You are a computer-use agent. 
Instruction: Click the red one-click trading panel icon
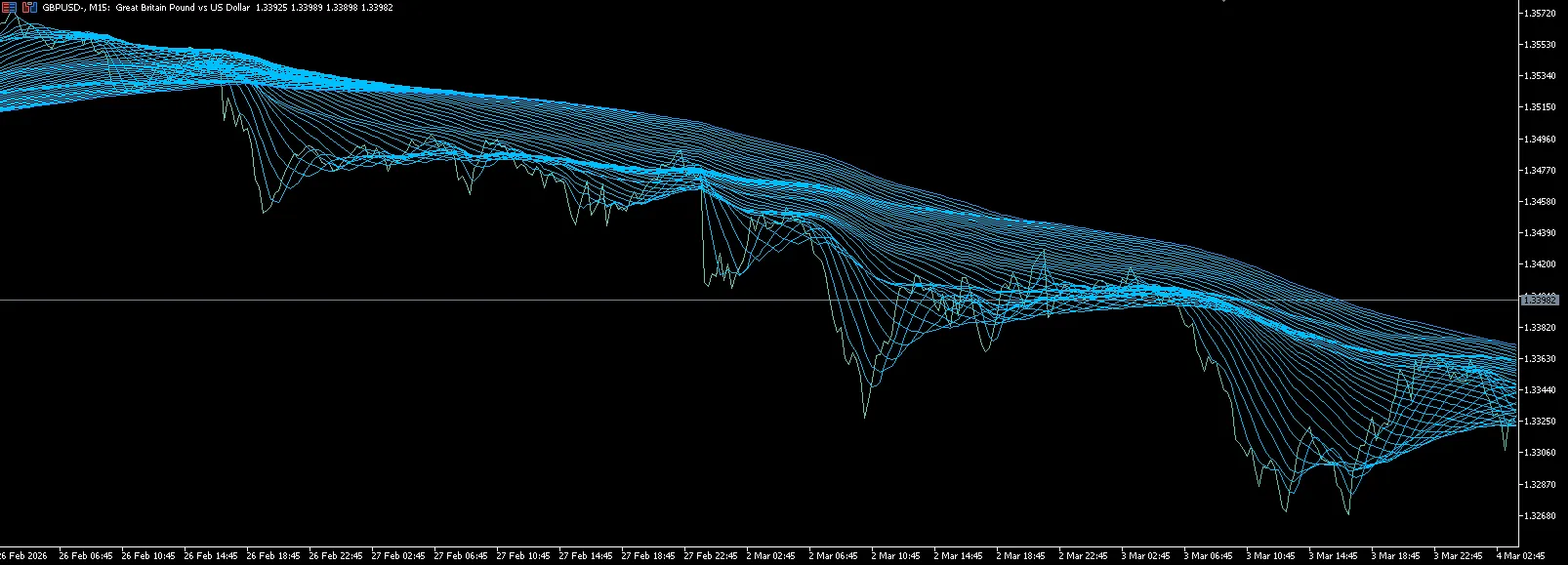pos(9,7)
